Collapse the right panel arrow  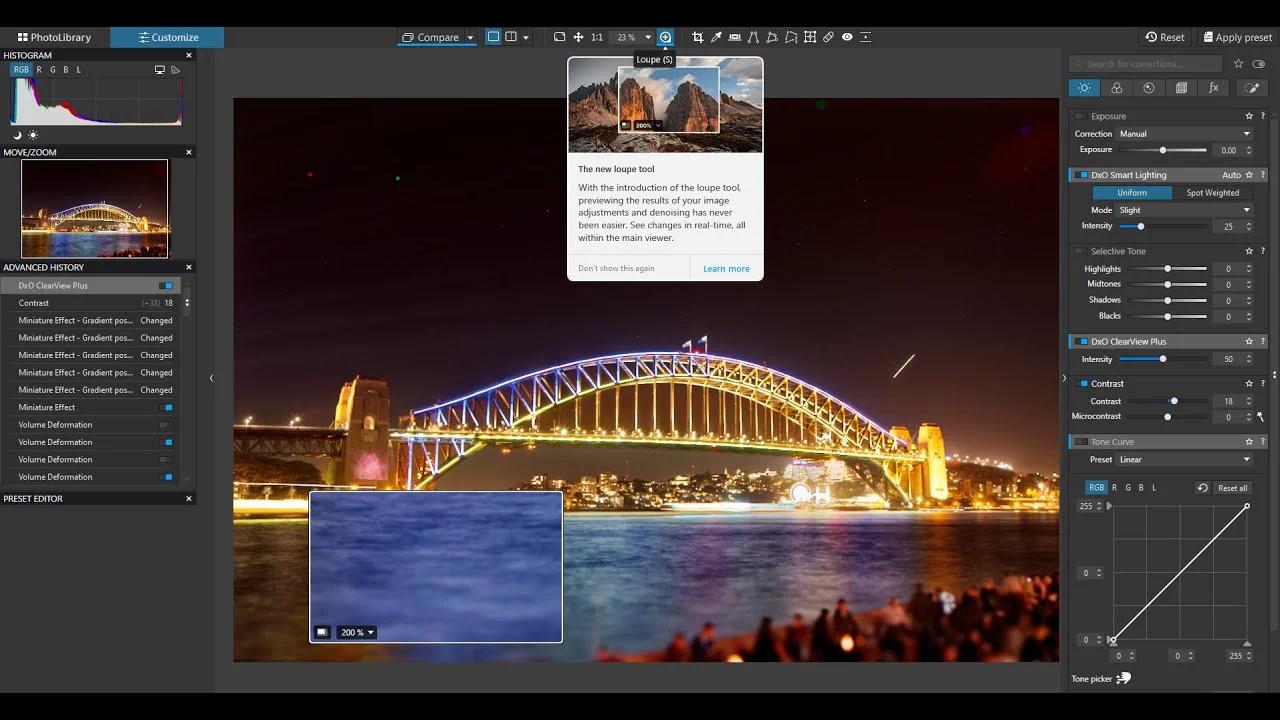point(1064,378)
